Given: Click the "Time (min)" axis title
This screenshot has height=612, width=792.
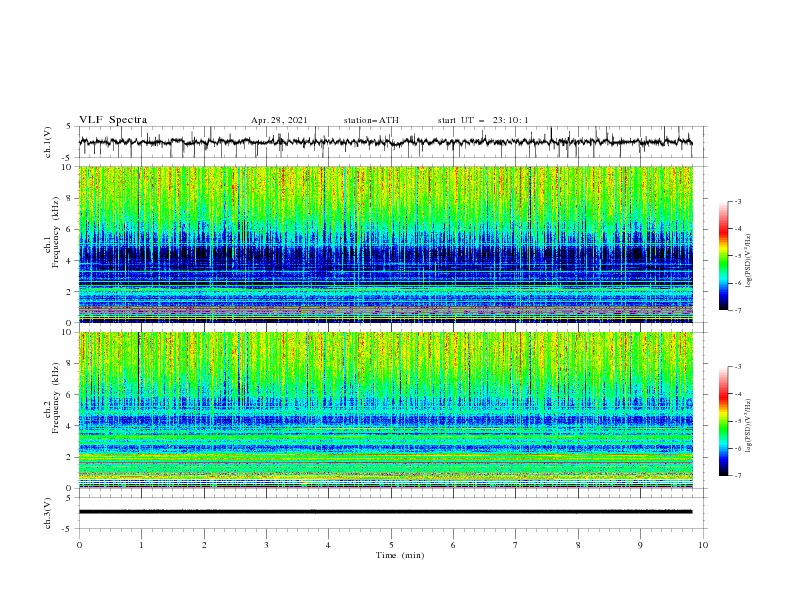Looking at the screenshot, I should [400, 555].
